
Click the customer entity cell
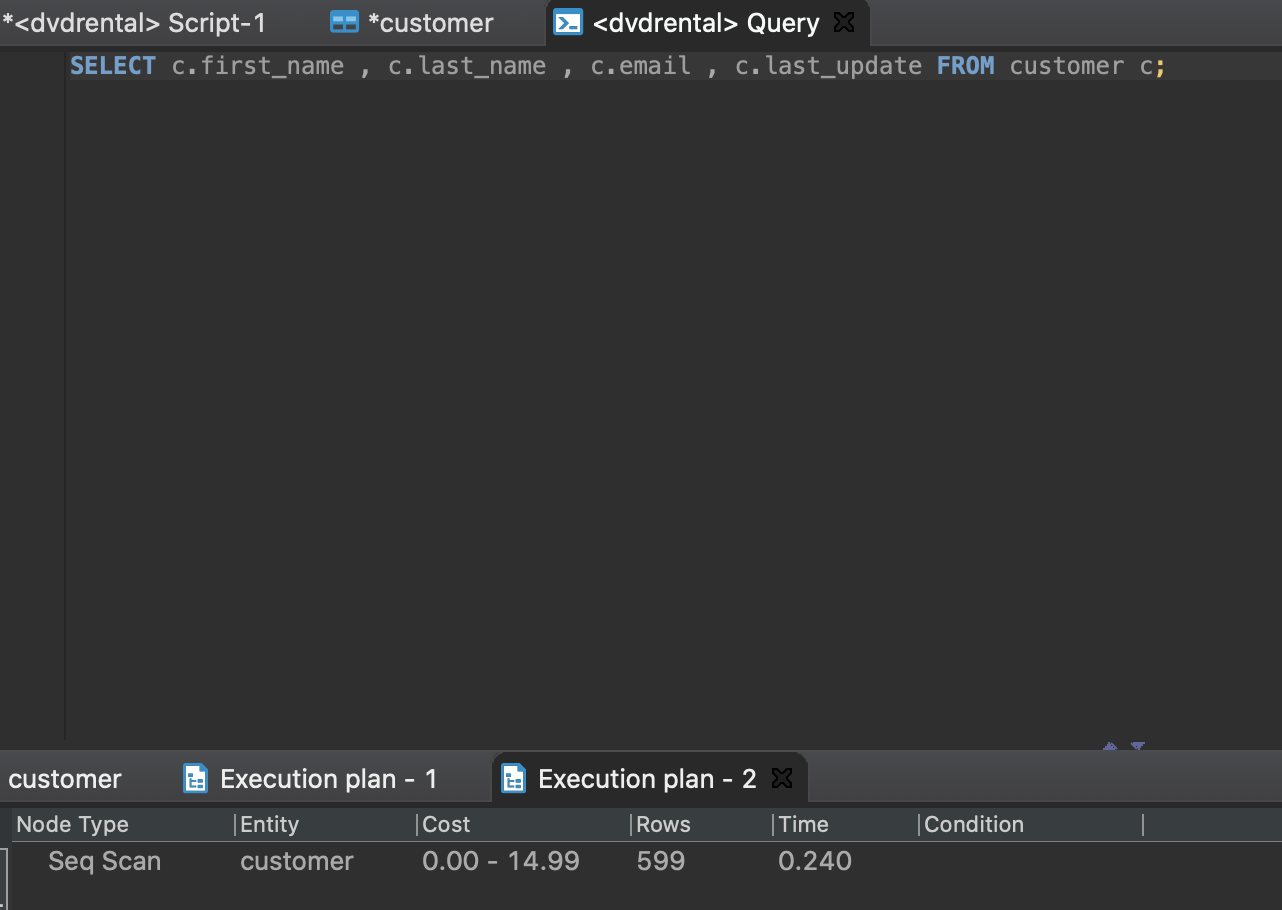point(297,861)
